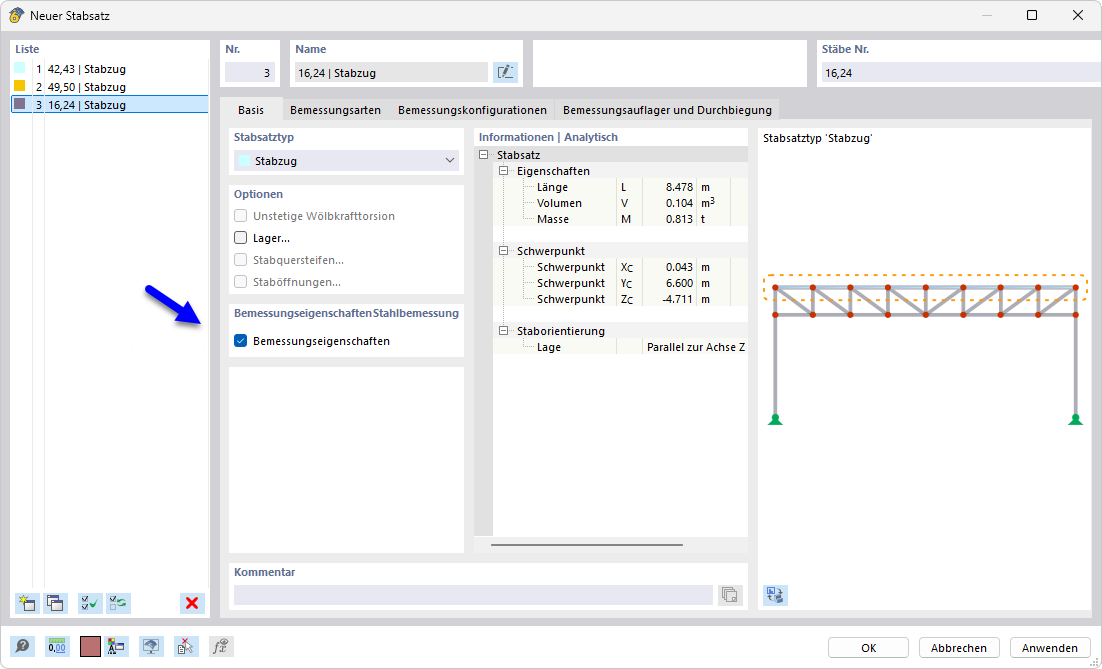The width and height of the screenshot is (1102, 669).
Task: Open the Stabsatztyp Stabzug dropdown
Action: click(x=346, y=161)
